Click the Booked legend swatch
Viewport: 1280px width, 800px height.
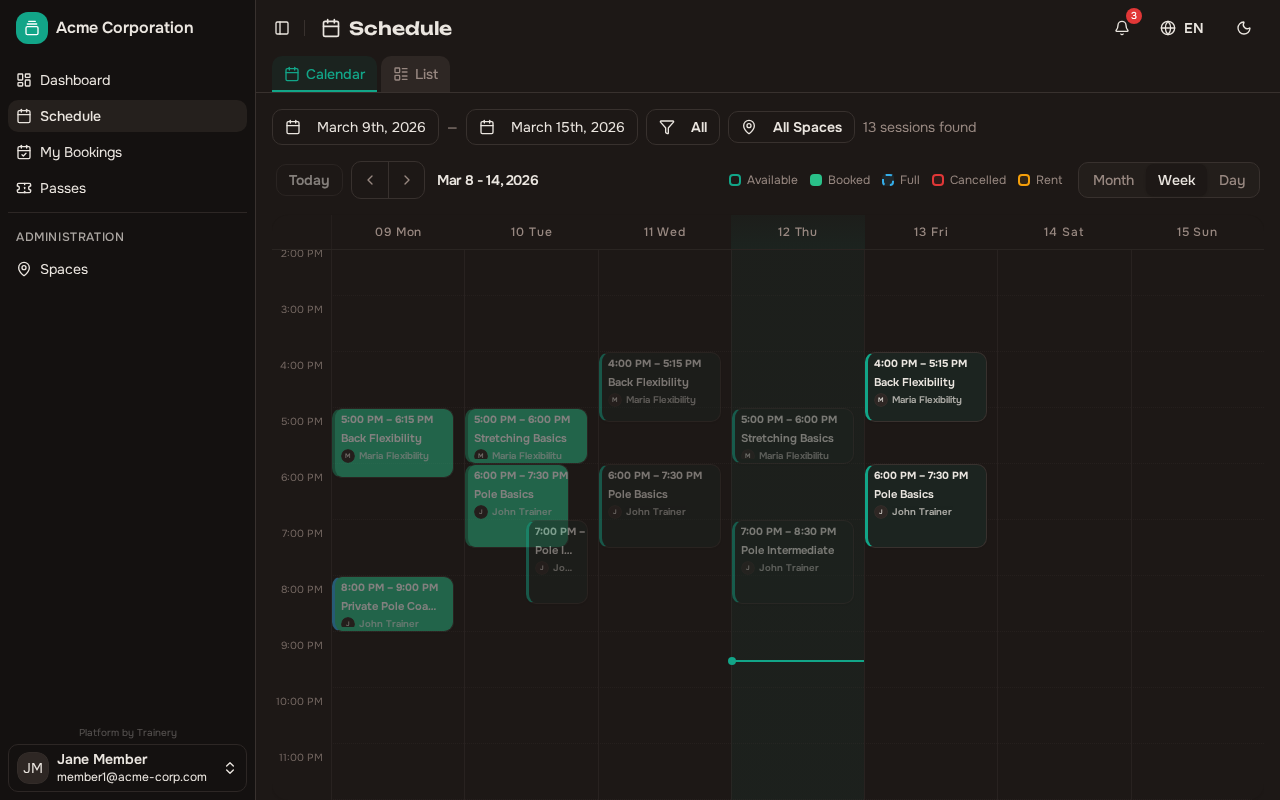point(816,180)
